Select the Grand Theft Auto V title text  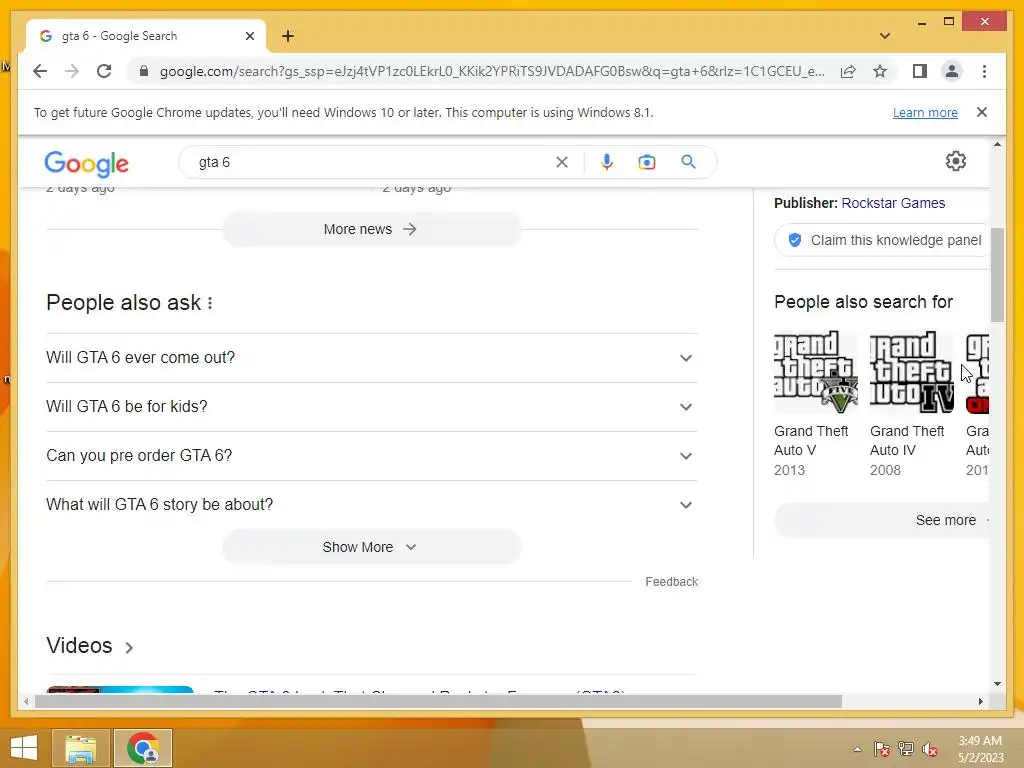tap(811, 441)
